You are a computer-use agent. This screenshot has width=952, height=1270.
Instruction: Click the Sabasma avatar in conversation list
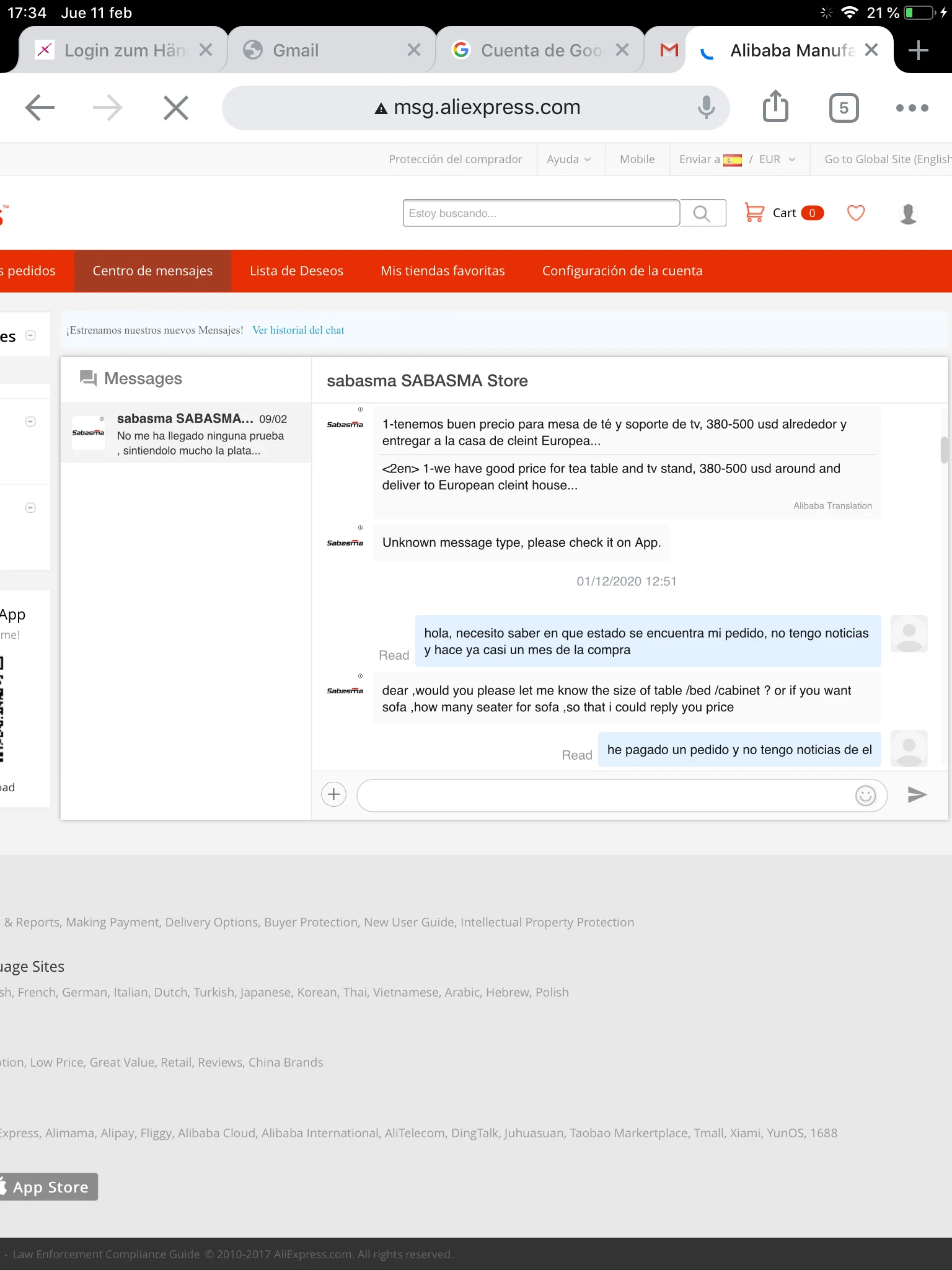click(x=88, y=432)
